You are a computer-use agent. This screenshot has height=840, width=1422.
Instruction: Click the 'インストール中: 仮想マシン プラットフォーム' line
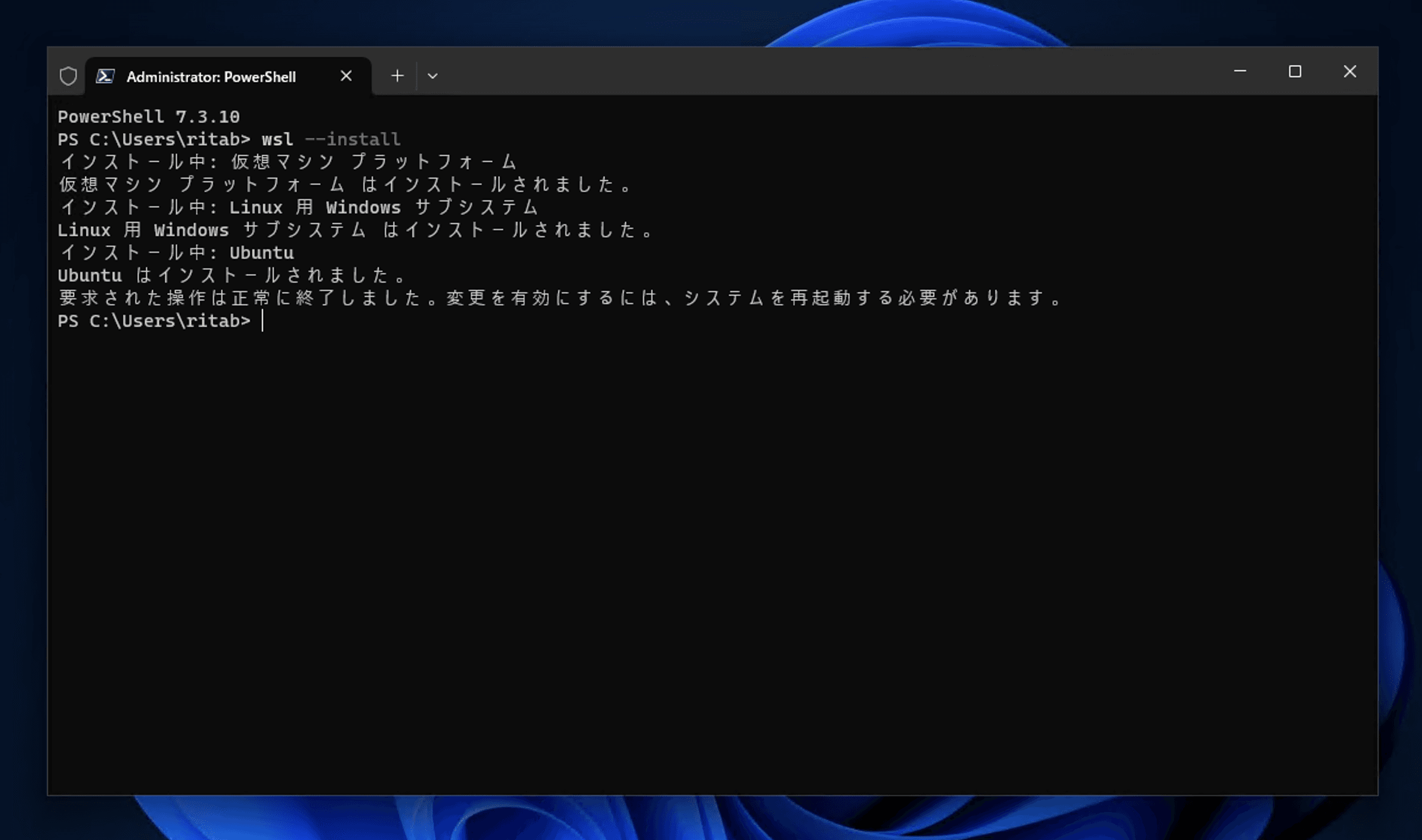(288, 162)
